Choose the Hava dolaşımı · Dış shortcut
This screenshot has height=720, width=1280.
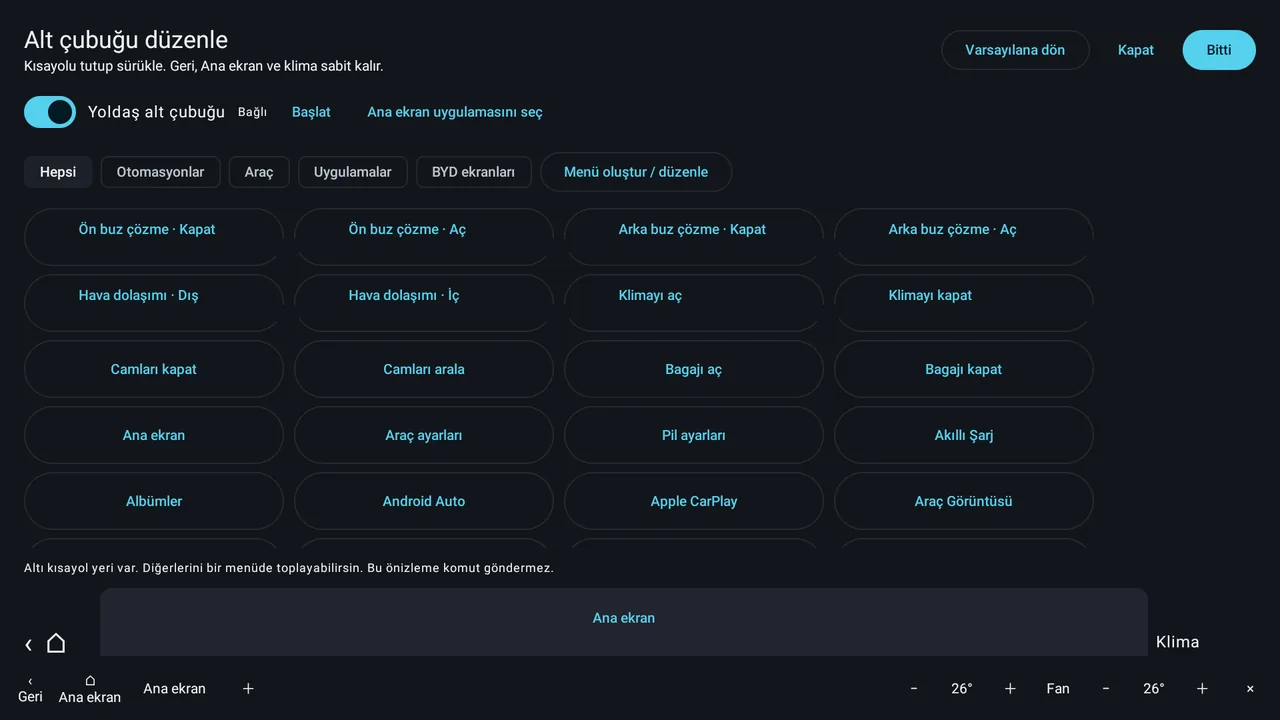[x=154, y=303]
